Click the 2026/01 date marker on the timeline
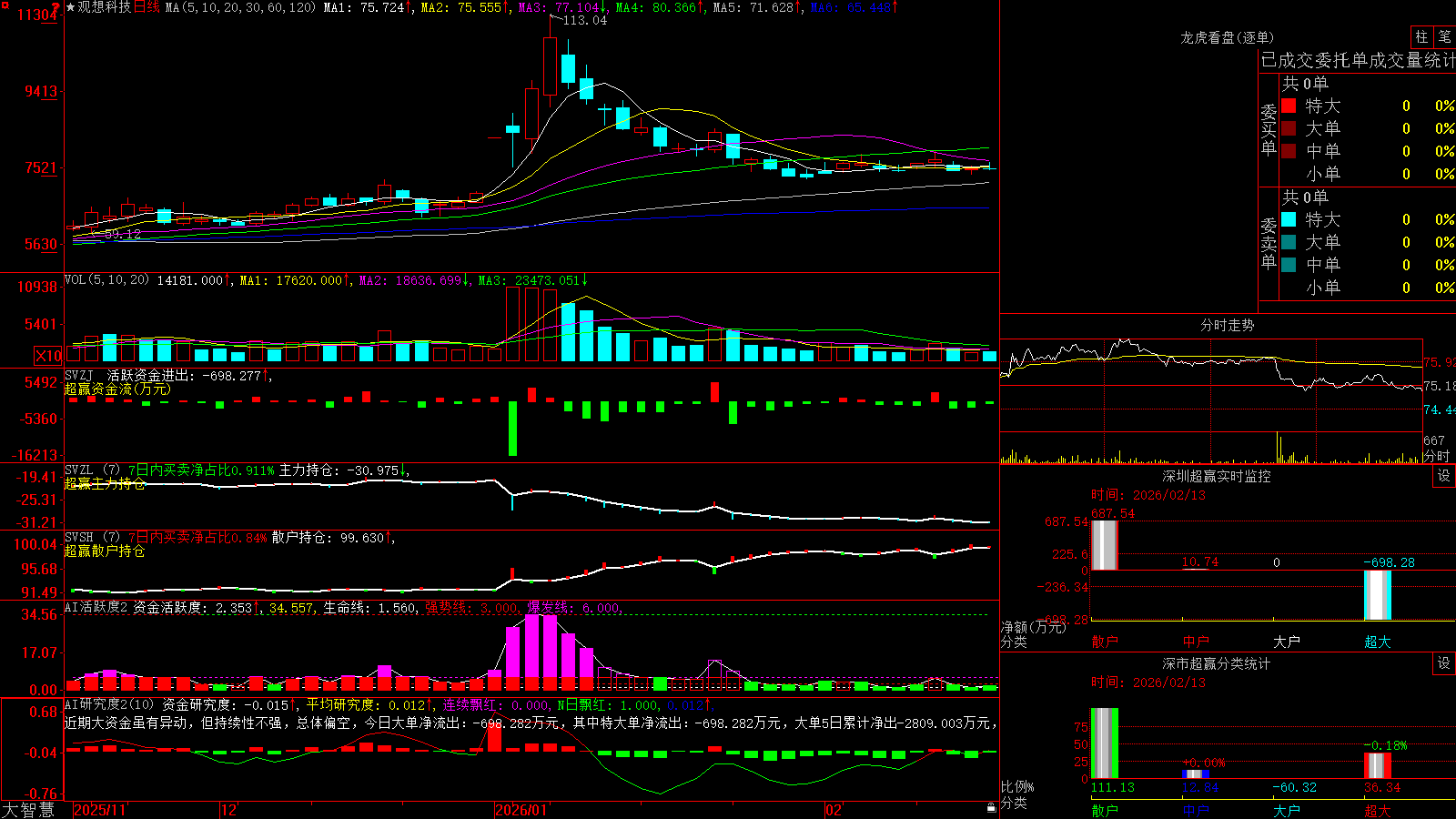The image size is (1456, 819). click(x=521, y=810)
